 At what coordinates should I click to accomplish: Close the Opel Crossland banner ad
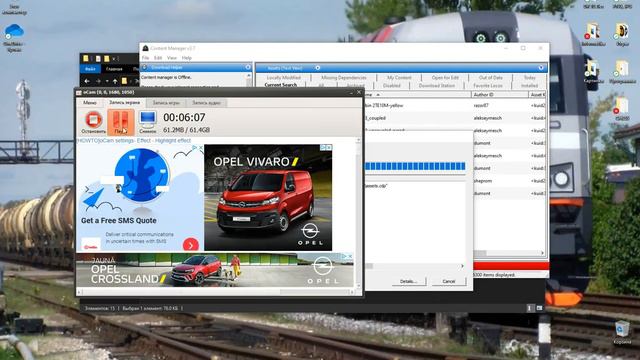[x=350, y=256]
